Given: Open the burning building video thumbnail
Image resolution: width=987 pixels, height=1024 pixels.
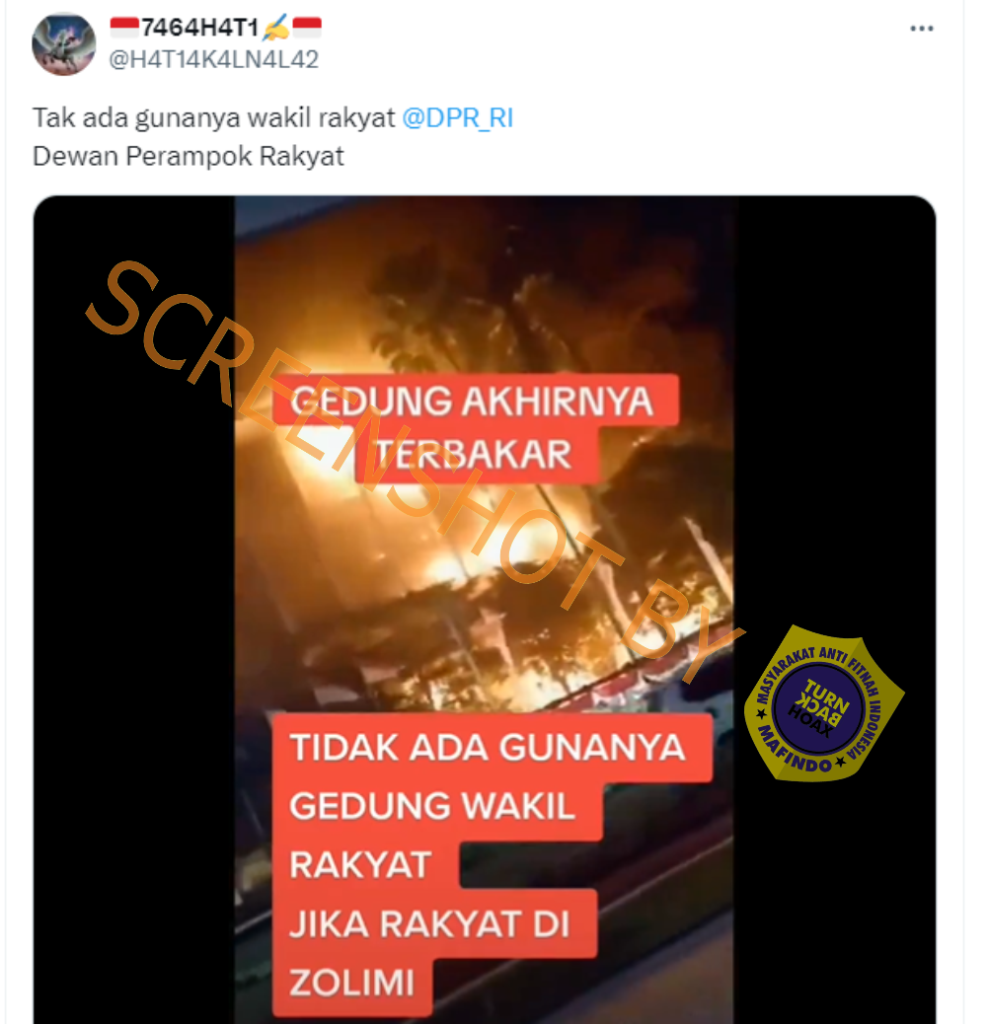Looking at the screenshot, I should coord(484,609).
